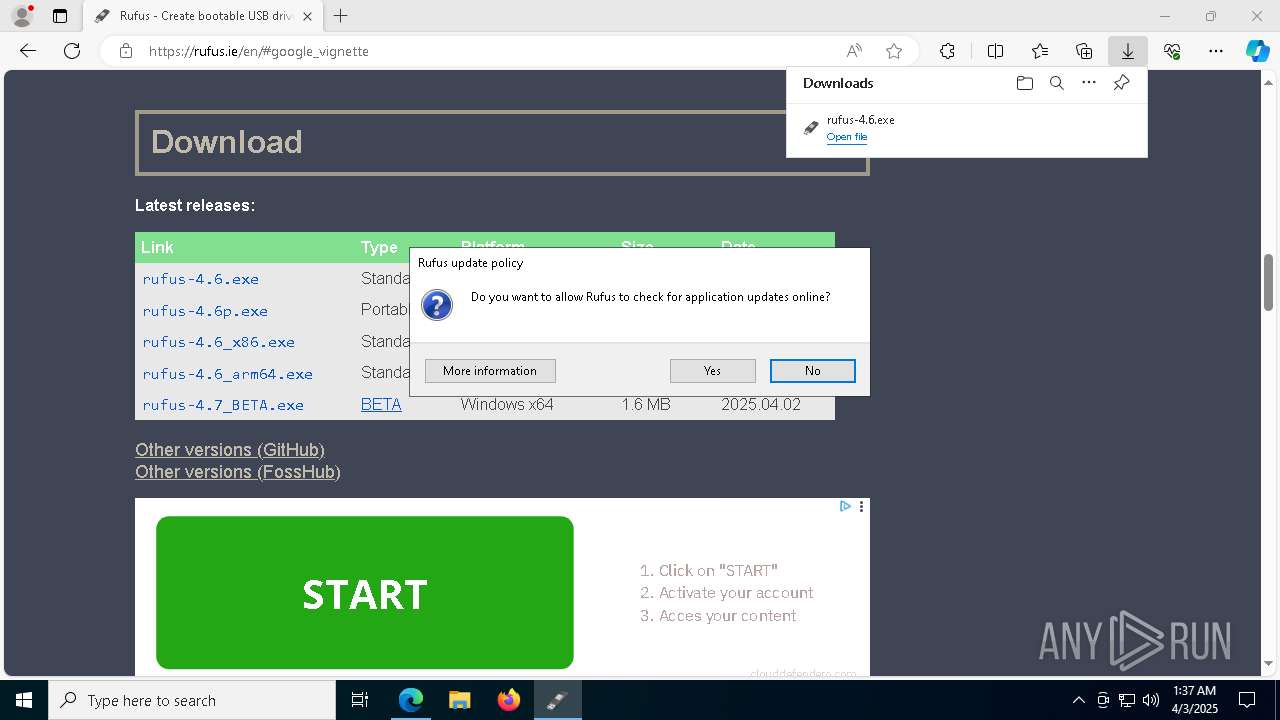The height and width of the screenshot is (720, 1280).
Task: Click the green START ad button
Action: coord(365,593)
